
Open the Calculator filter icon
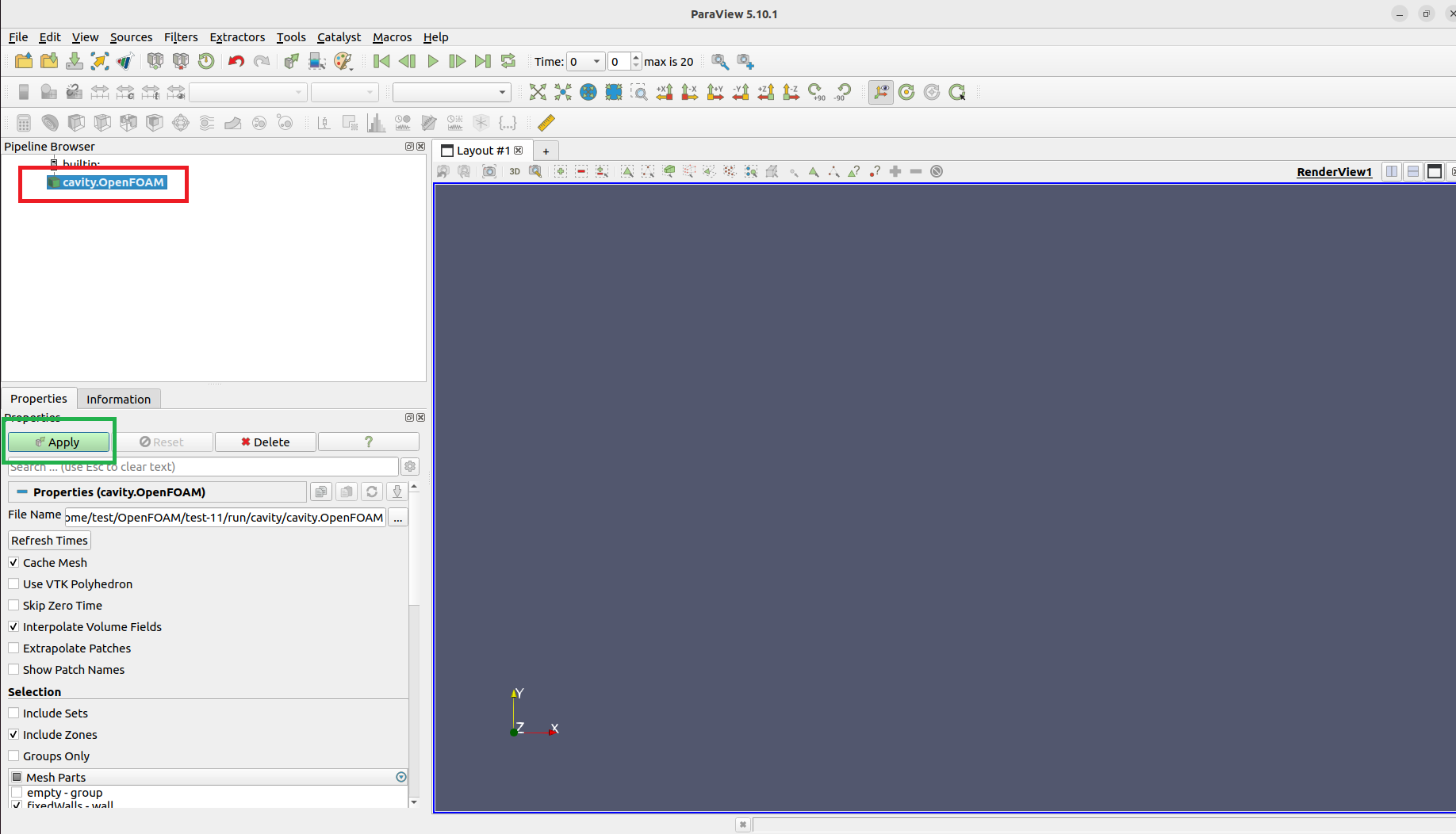[x=23, y=123]
